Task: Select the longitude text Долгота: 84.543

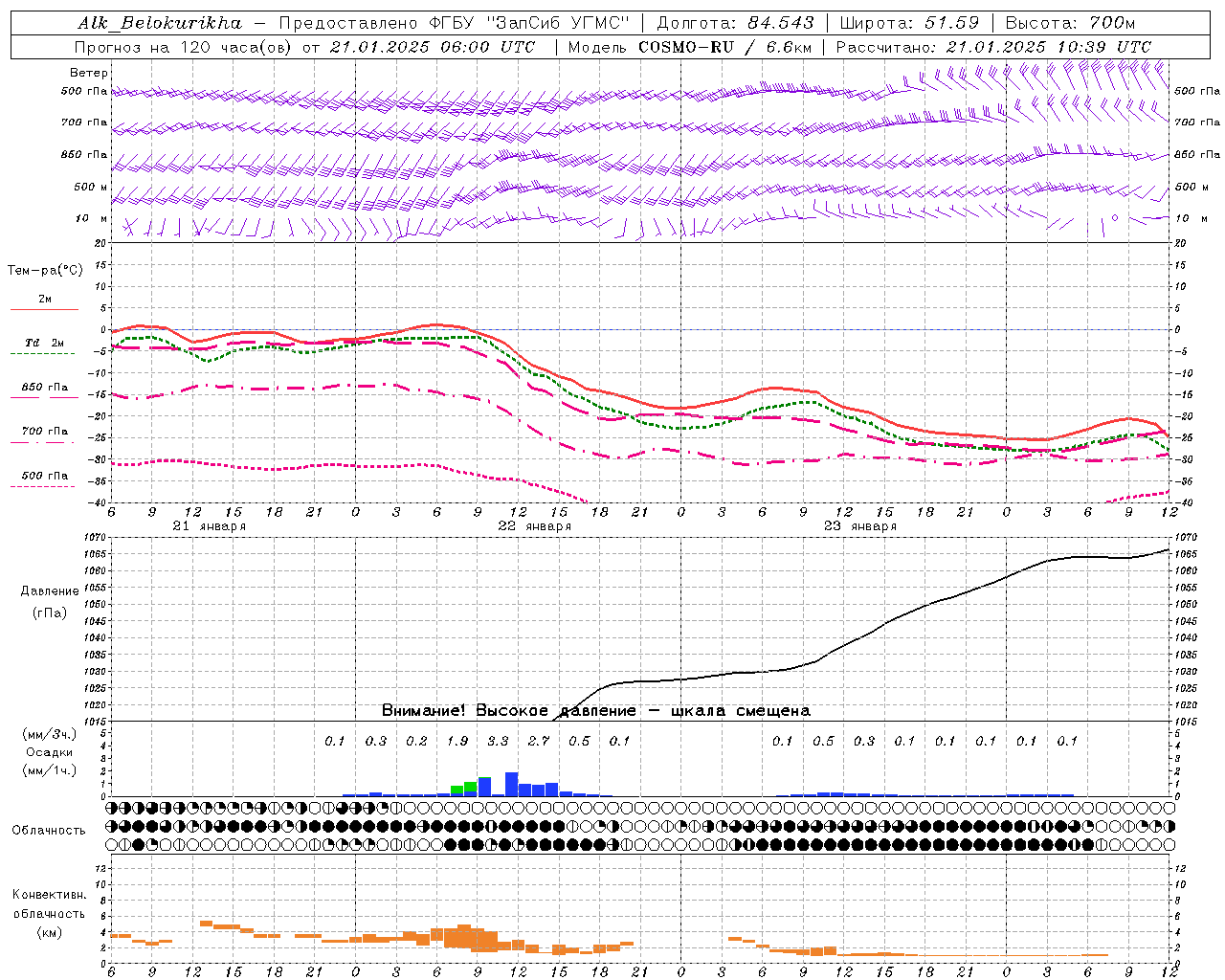Action: (x=736, y=23)
